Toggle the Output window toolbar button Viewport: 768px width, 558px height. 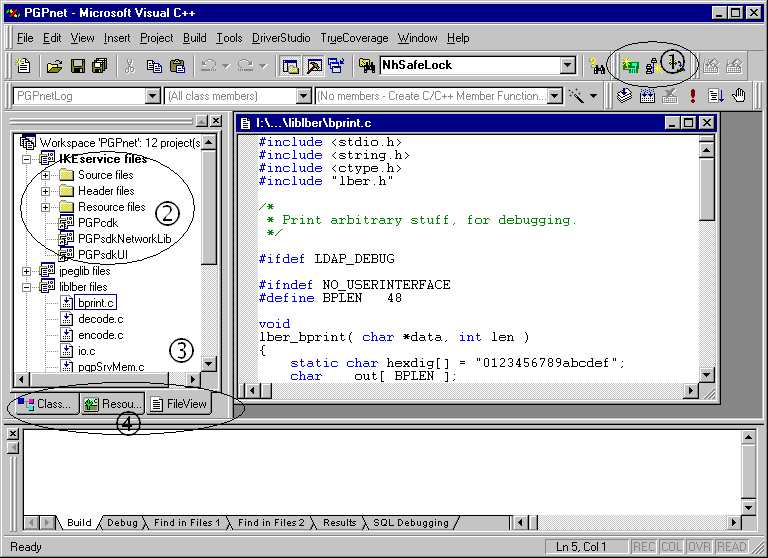click(314, 66)
